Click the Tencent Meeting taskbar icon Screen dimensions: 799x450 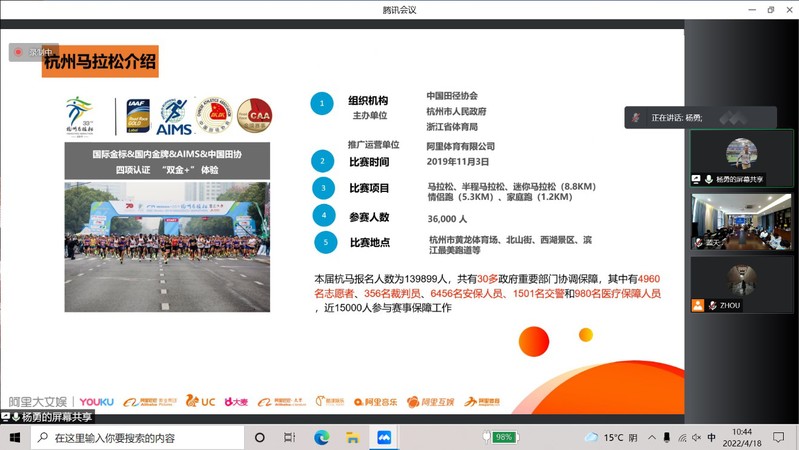(x=383, y=438)
